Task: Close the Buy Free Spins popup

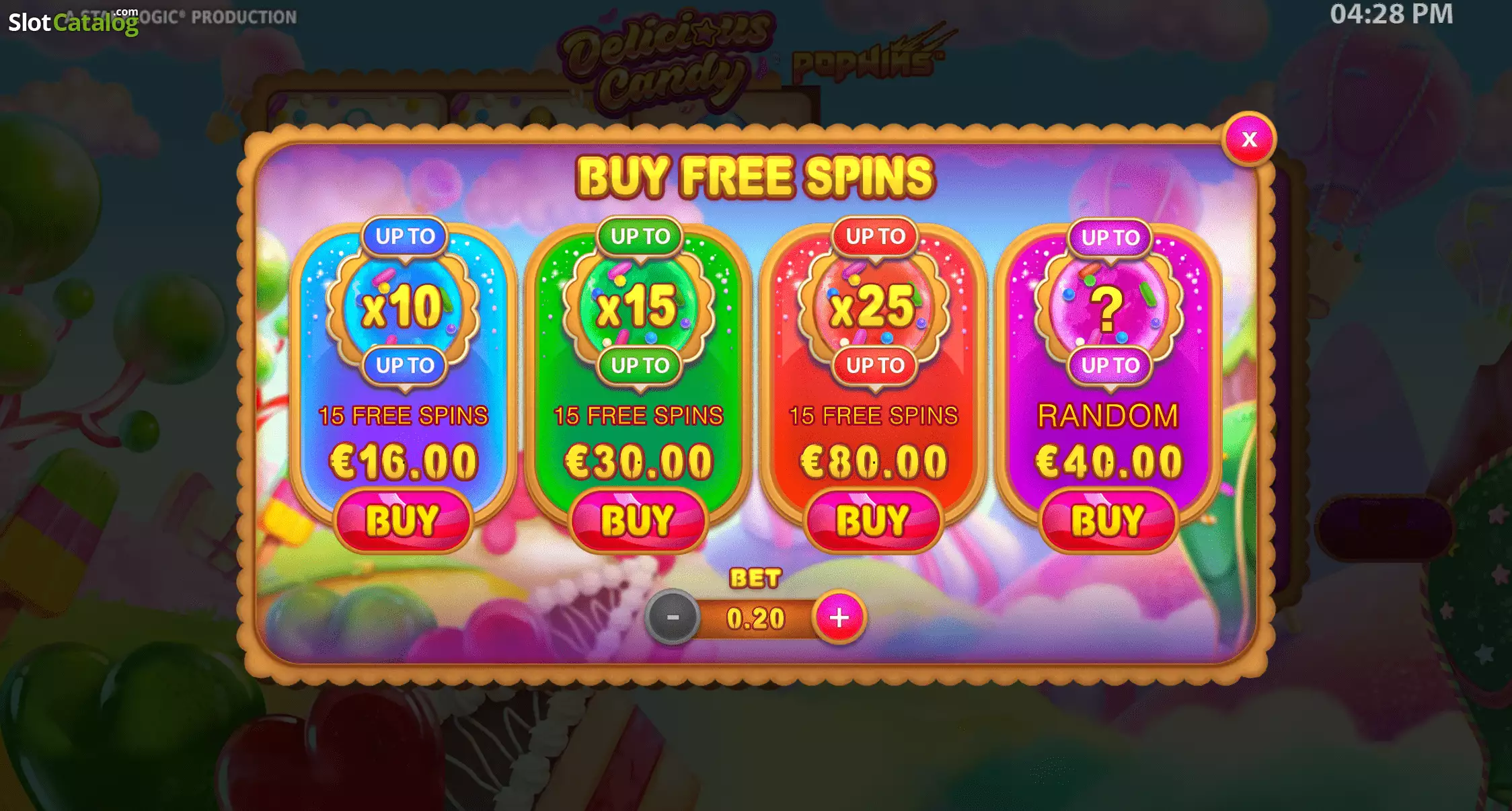Action: click(x=1249, y=139)
